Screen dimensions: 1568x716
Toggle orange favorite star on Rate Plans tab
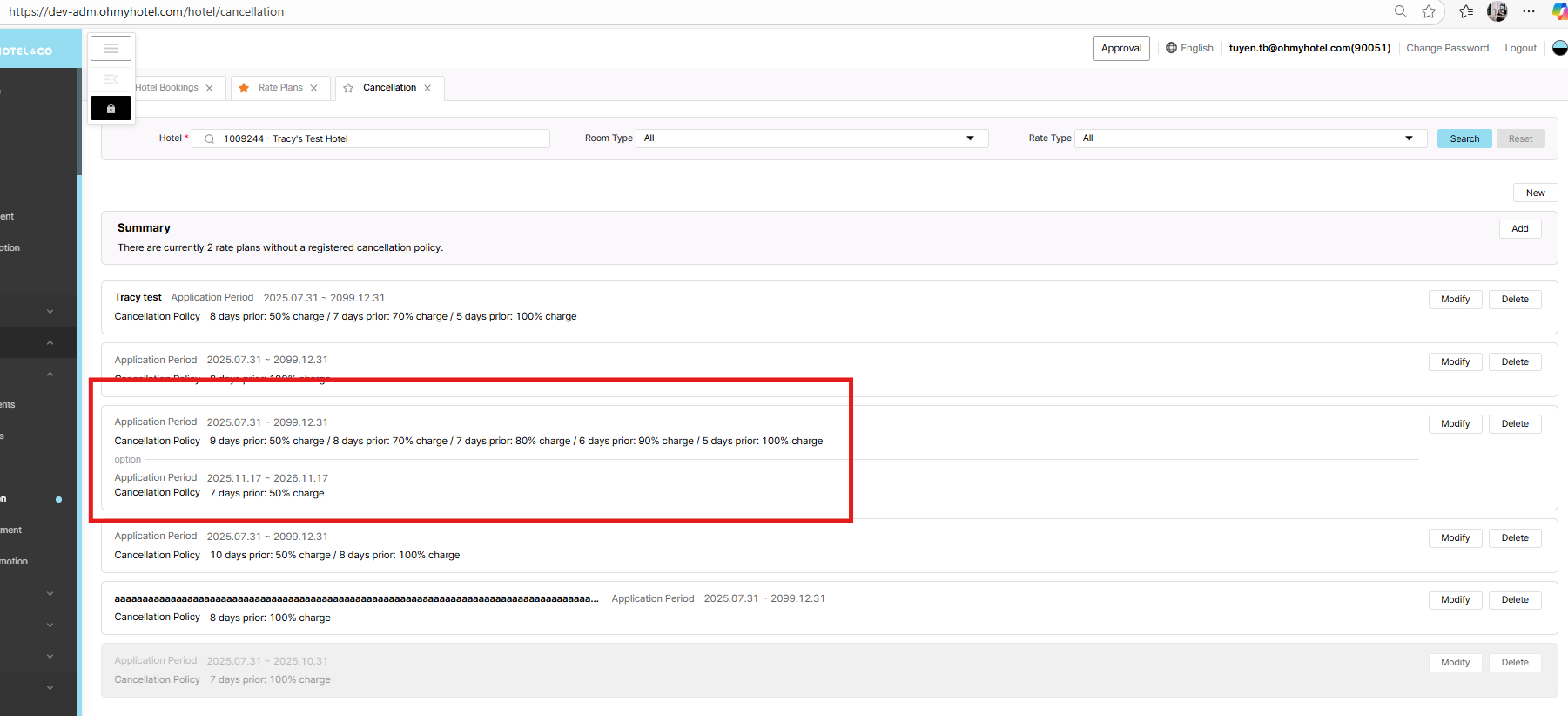click(244, 88)
